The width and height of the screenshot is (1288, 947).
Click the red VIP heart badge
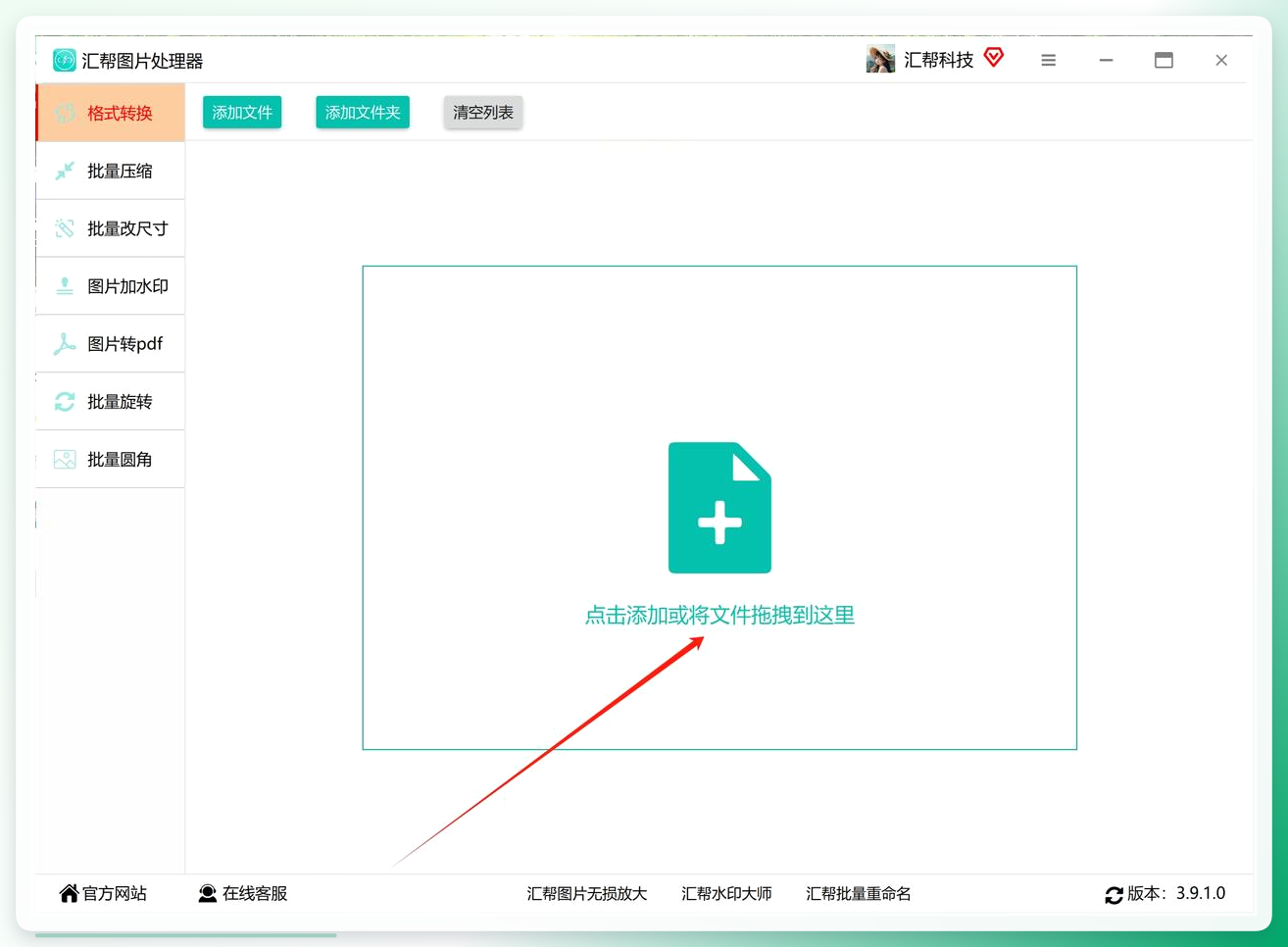[x=994, y=58]
